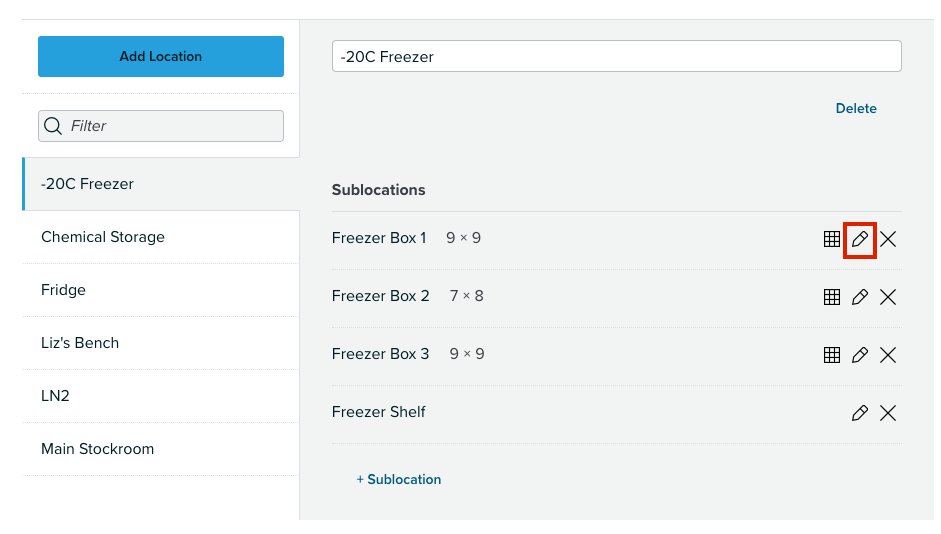The height and width of the screenshot is (534, 941).
Task: Select the LN2 location
Action: pos(161,396)
